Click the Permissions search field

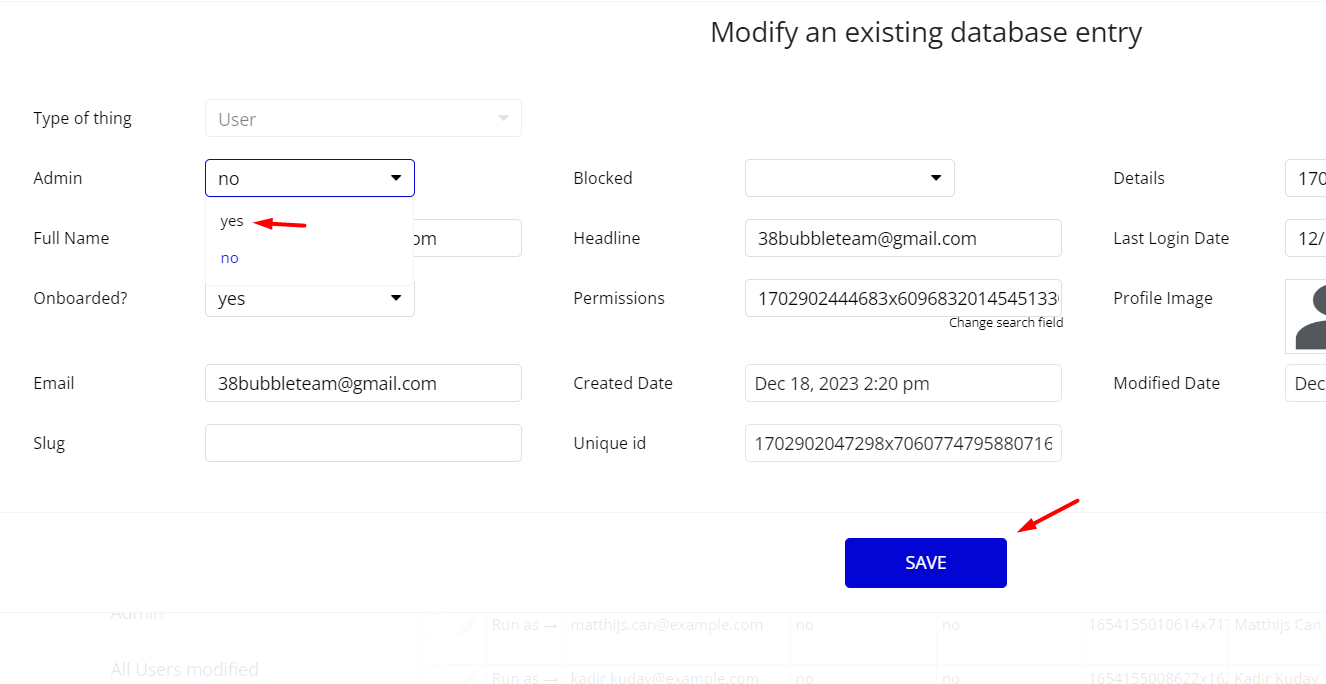click(x=903, y=298)
